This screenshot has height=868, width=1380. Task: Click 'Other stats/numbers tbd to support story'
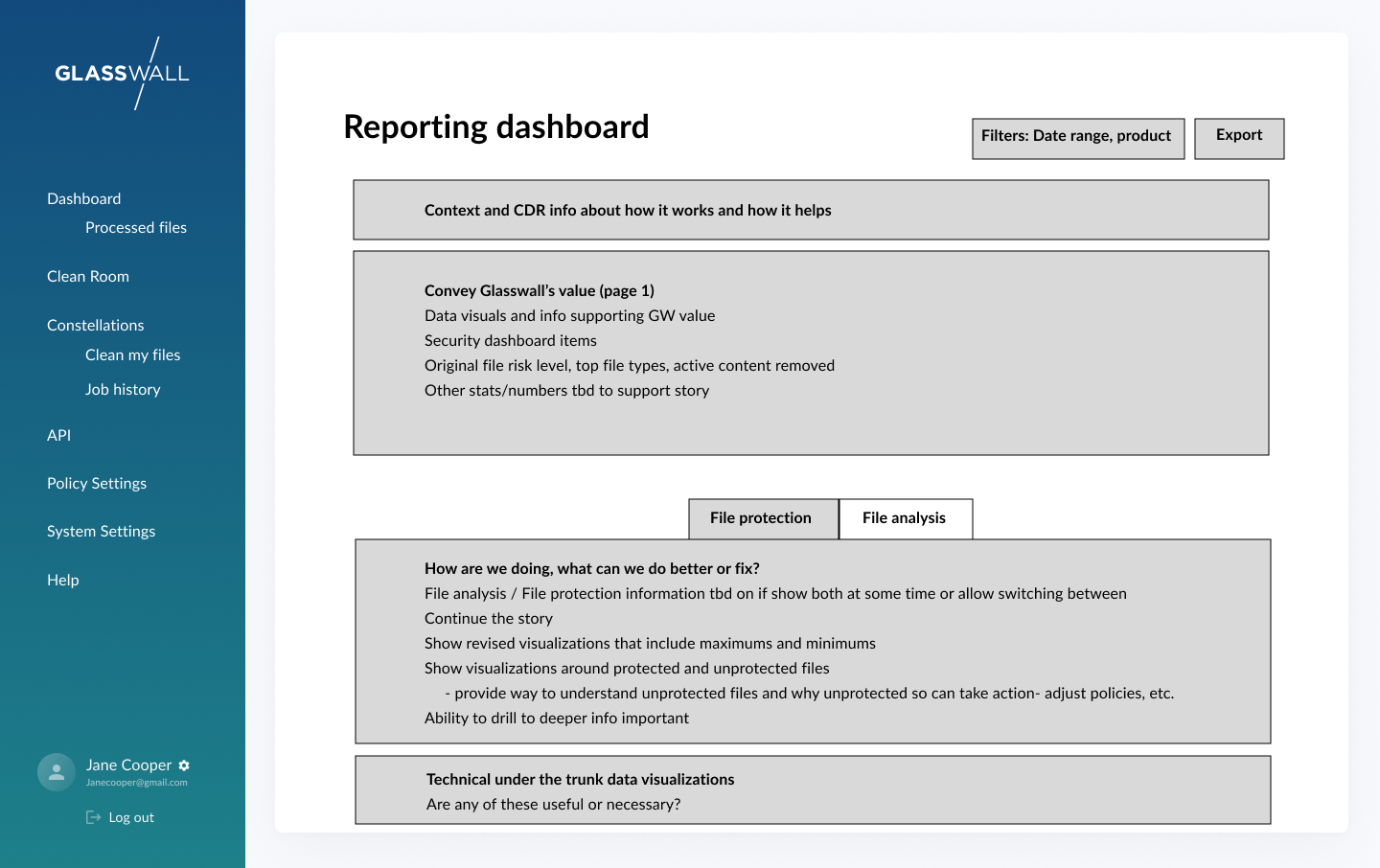point(567,391)
